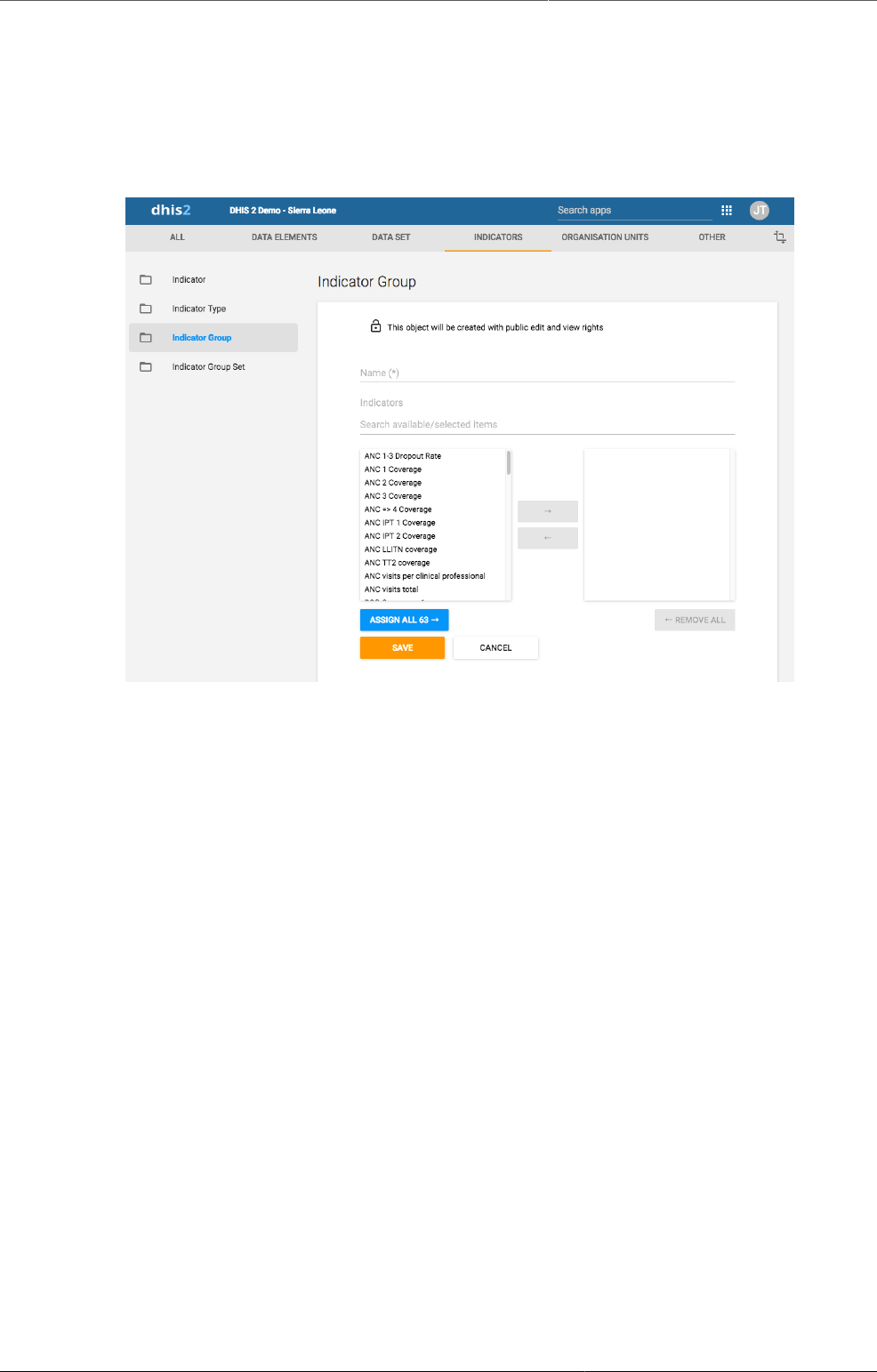
Task: Focus the Name (*) input field
Action: coord(547,373)
